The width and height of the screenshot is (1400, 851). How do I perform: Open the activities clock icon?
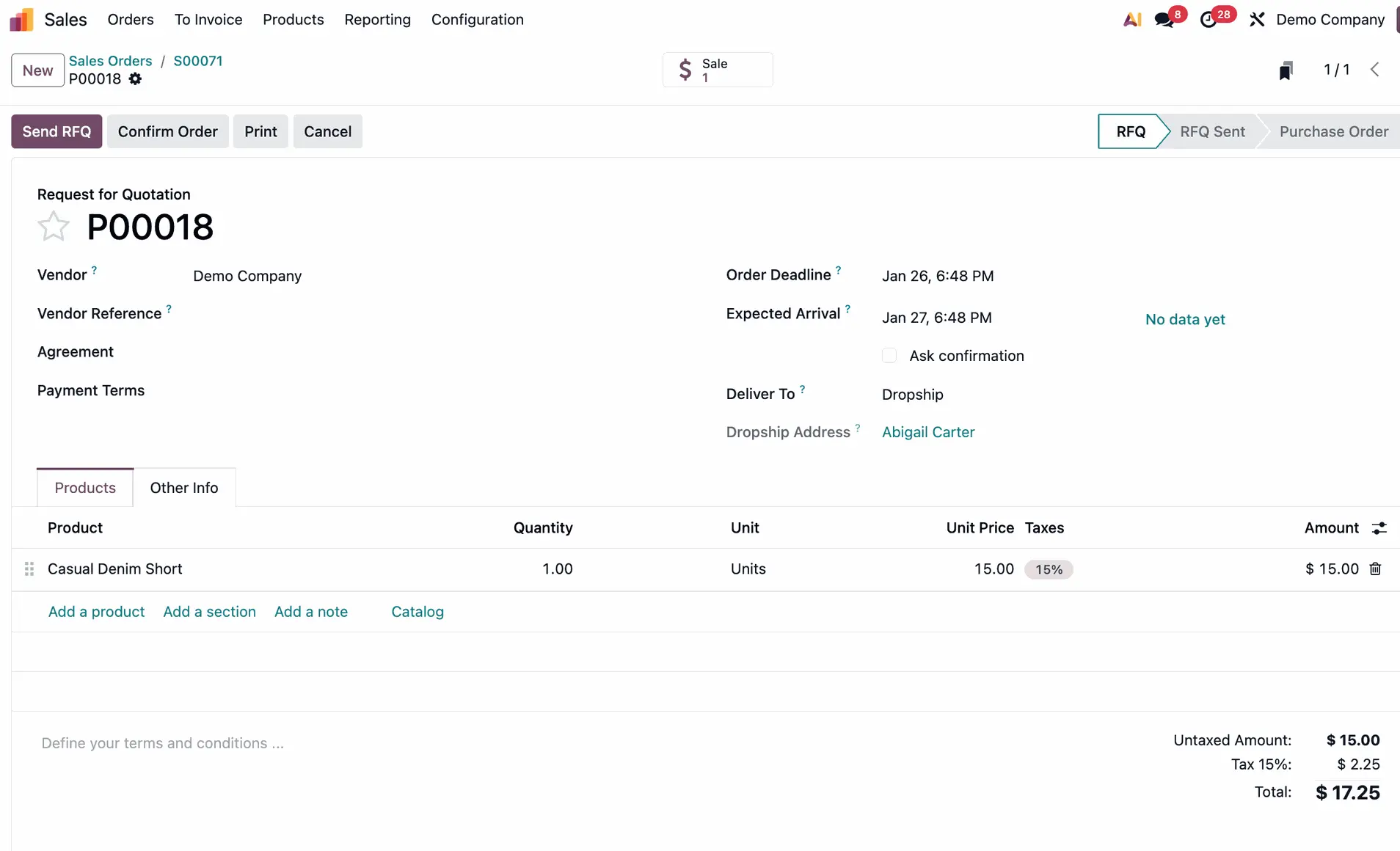tap(1208, 20)
